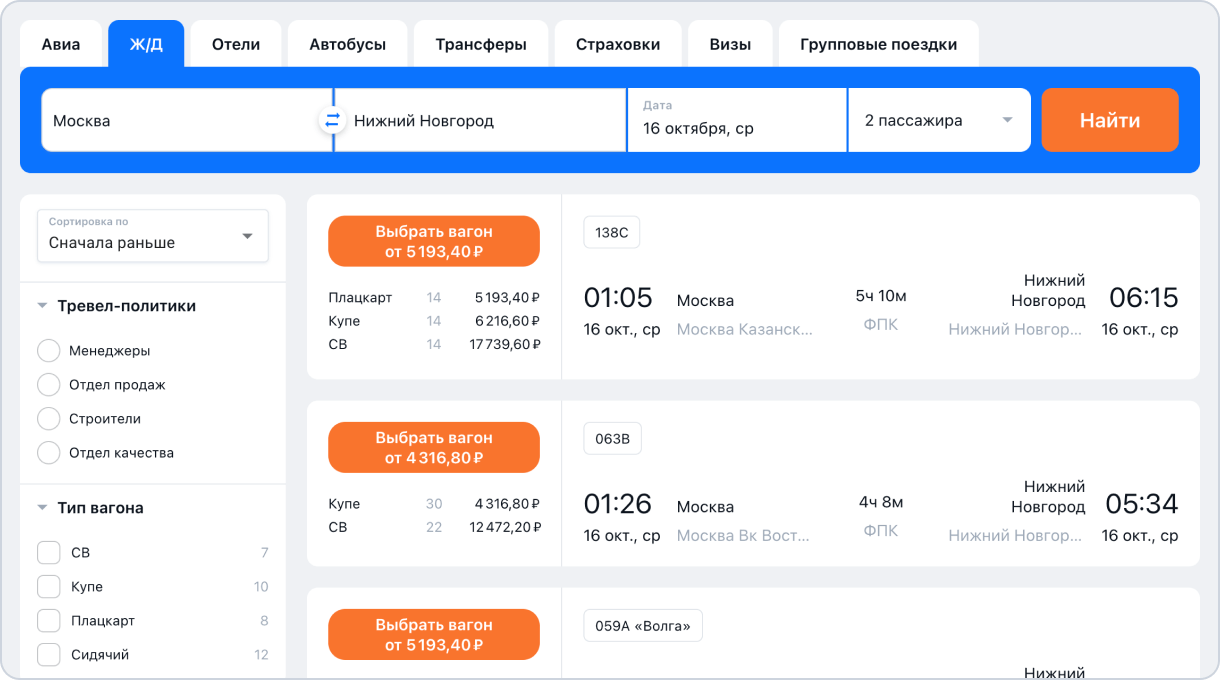Switch to the "Авиа" tab

coord(61,44)
